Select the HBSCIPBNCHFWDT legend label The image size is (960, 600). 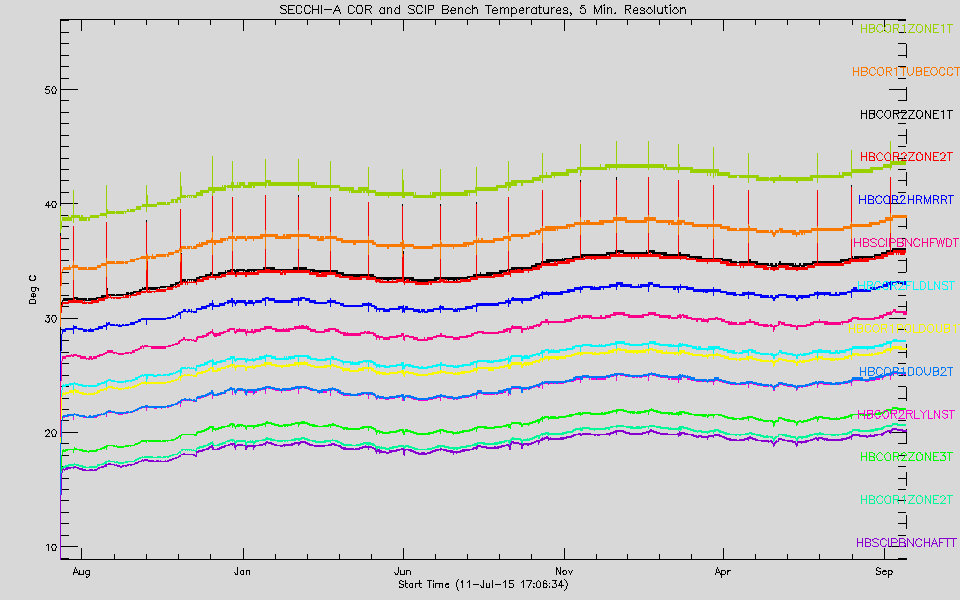tap(906, 243)
